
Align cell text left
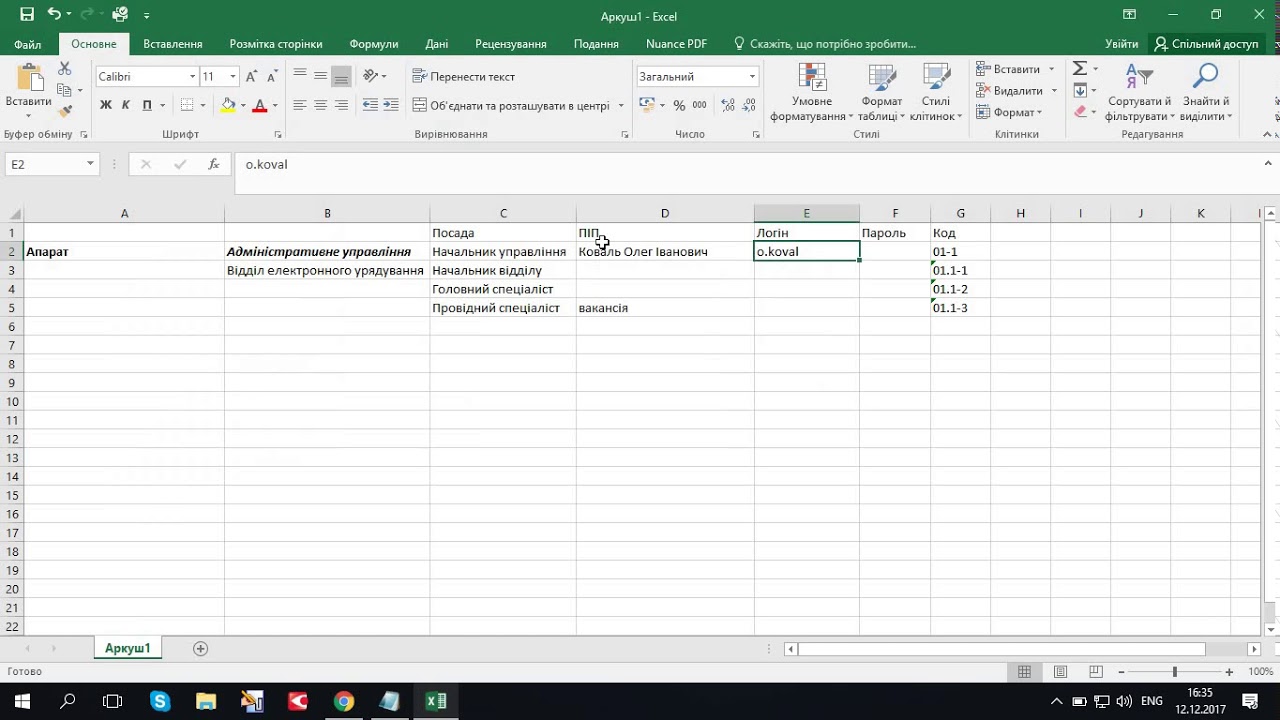tap(300, 105)
